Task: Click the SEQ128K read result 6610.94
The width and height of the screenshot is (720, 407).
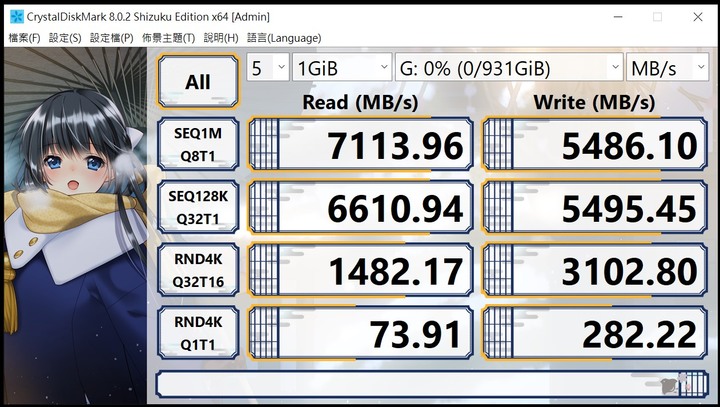Action: tap(360, 207)
